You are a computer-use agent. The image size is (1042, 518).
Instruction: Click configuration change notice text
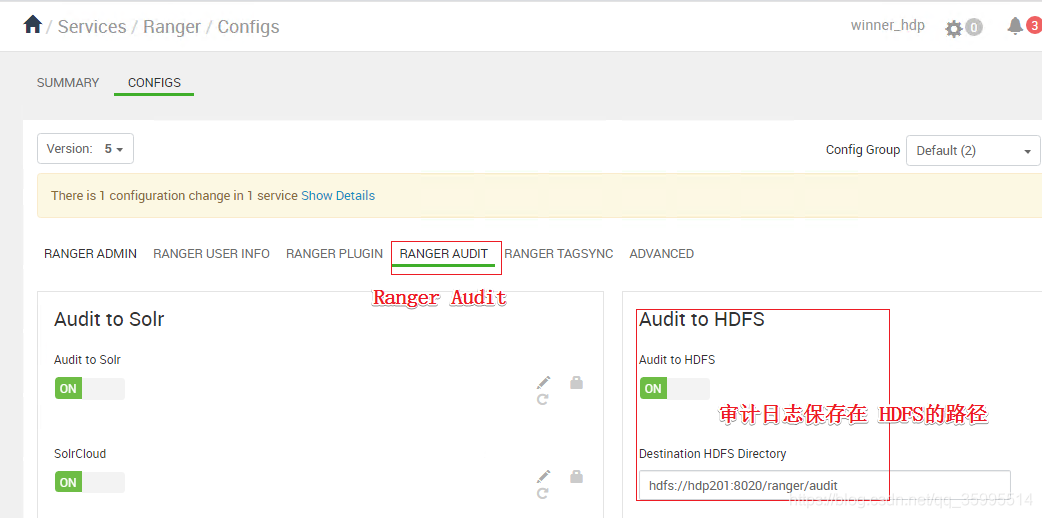175,195
